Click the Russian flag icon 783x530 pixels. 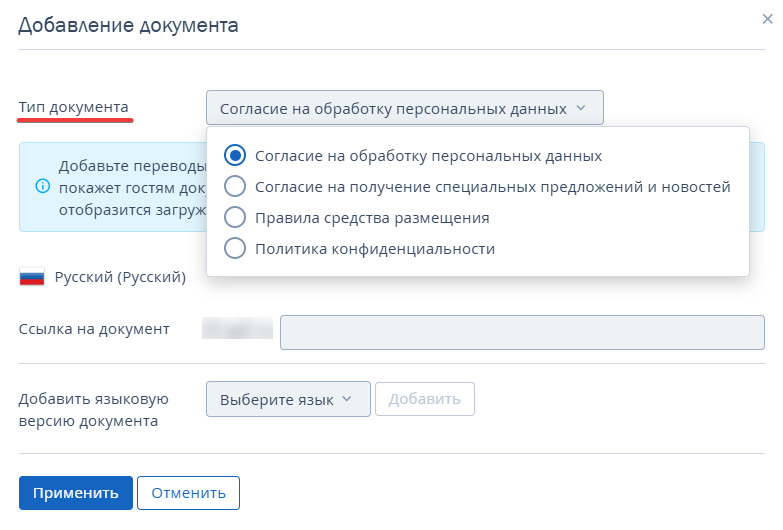[32, 278]
